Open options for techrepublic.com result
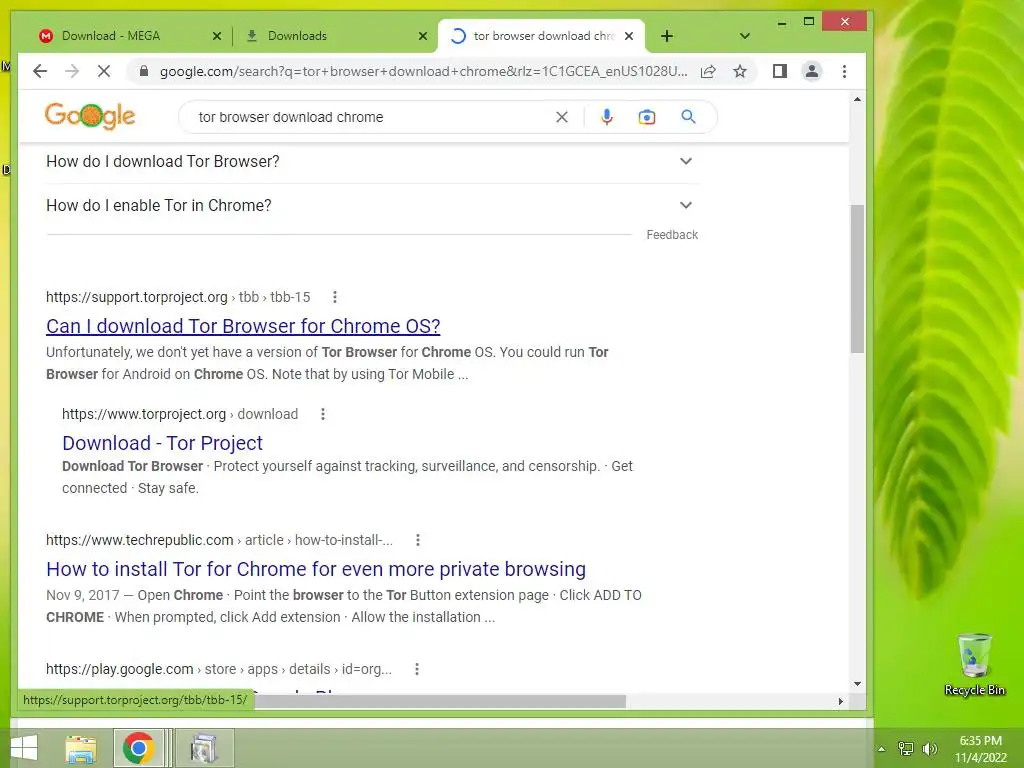 point(418,540)
